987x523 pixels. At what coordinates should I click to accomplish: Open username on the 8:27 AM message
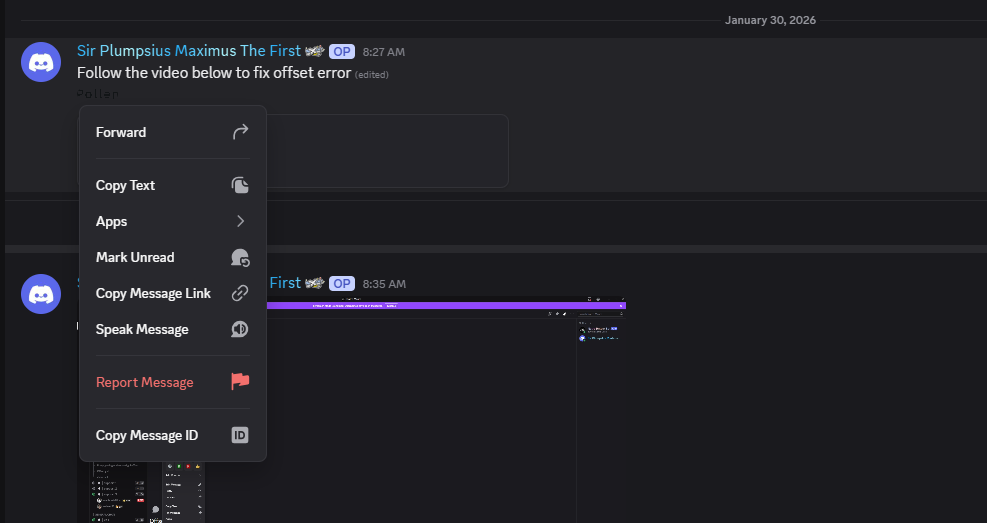(x=189, y=51)
